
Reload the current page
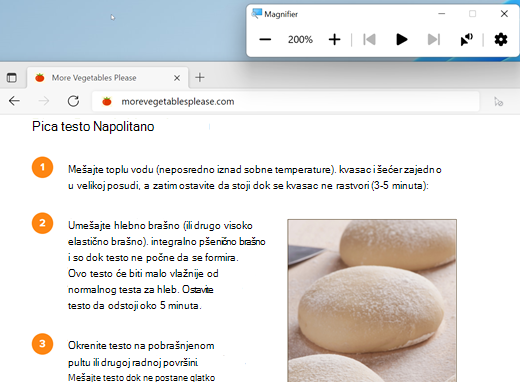tap(73, 101)
